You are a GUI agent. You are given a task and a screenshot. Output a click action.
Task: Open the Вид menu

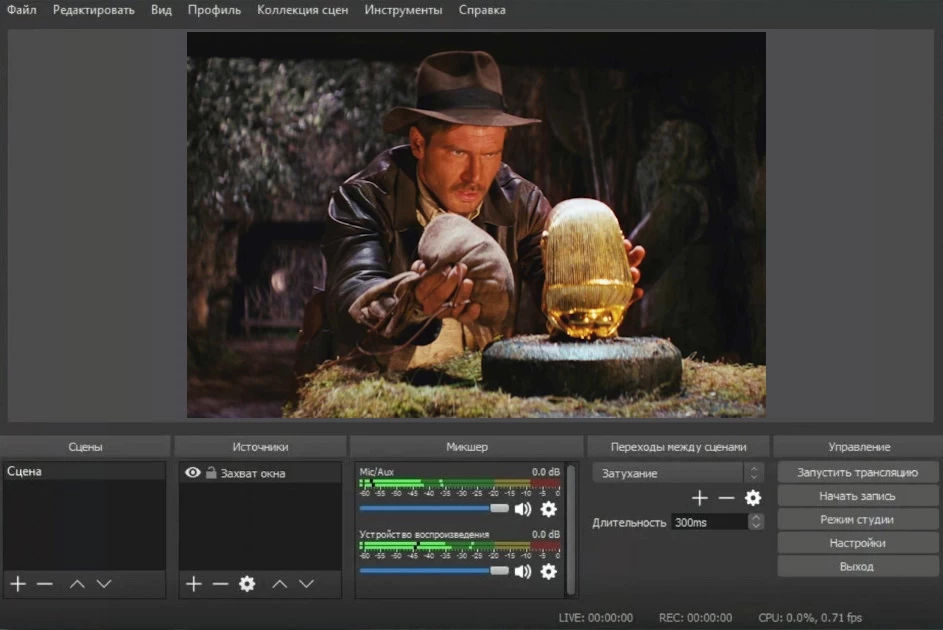pos(161,10)
